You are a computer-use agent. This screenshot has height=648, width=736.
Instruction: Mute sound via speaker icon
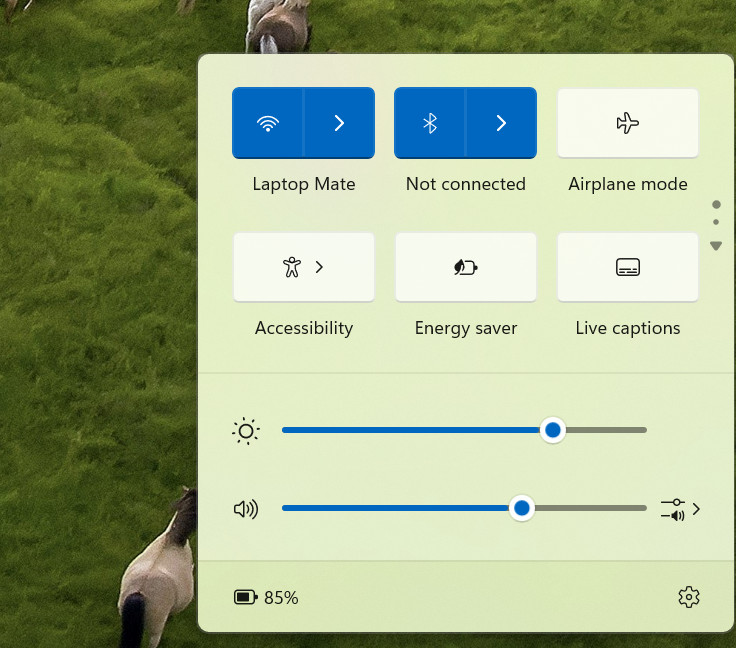pos(246,509)
